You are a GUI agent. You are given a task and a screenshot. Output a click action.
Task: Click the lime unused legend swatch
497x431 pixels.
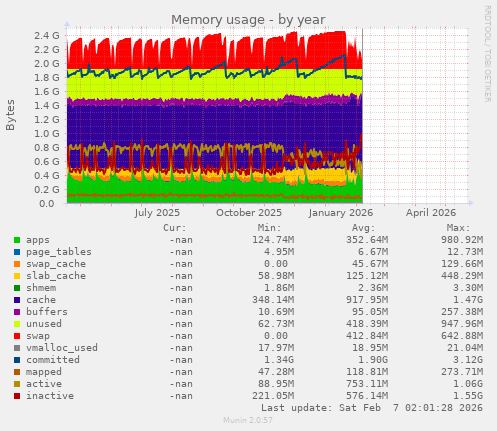[17, 324]
